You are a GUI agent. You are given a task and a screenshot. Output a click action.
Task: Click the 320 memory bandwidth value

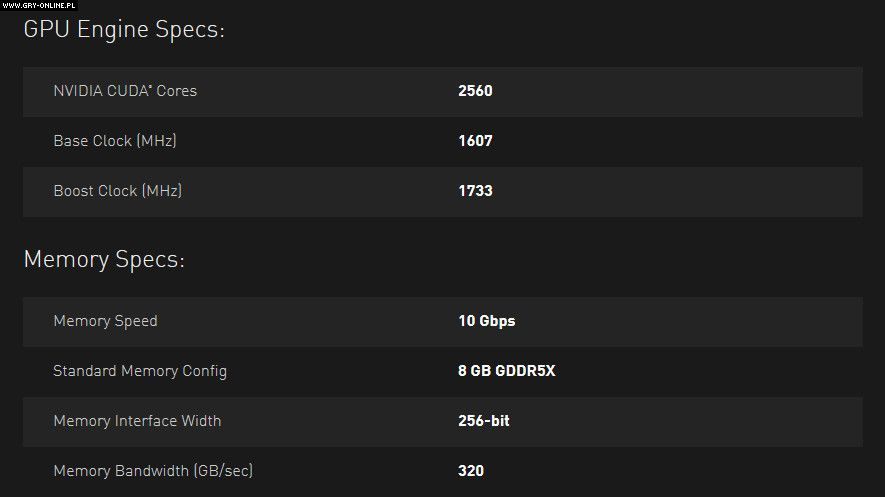pyautogui.click(x=471, y=470)
